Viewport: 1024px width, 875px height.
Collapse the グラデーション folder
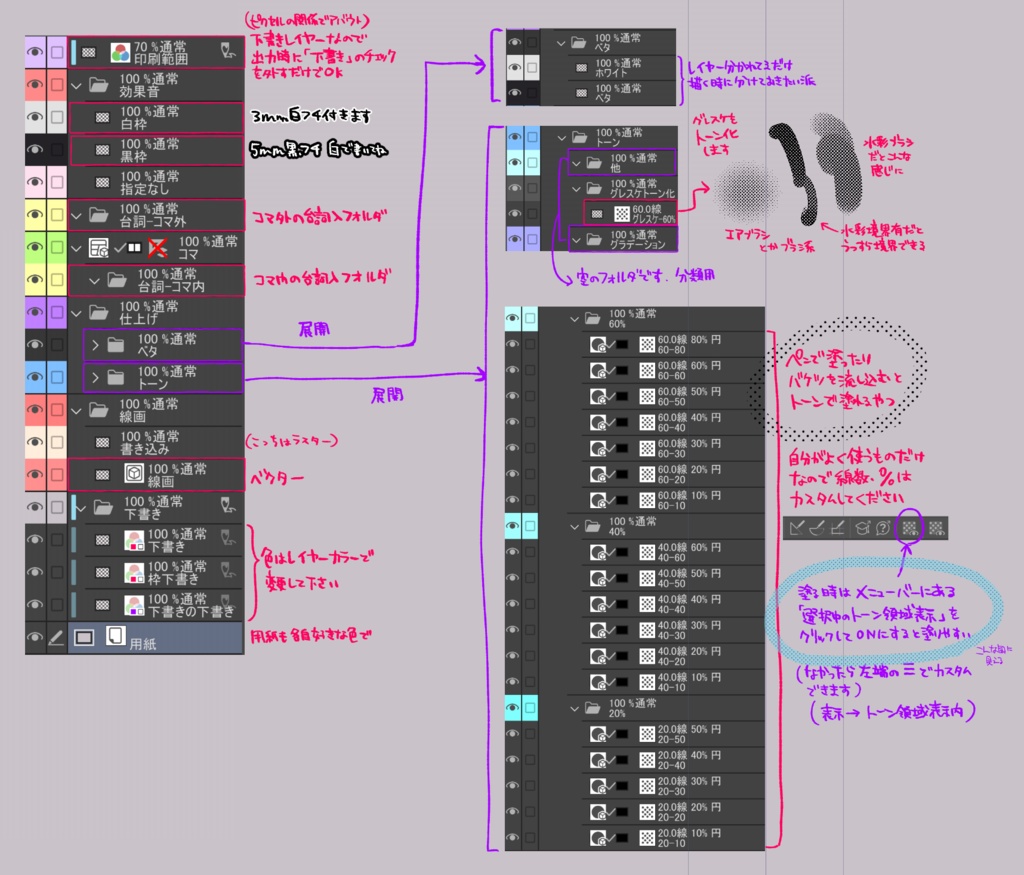576,240
